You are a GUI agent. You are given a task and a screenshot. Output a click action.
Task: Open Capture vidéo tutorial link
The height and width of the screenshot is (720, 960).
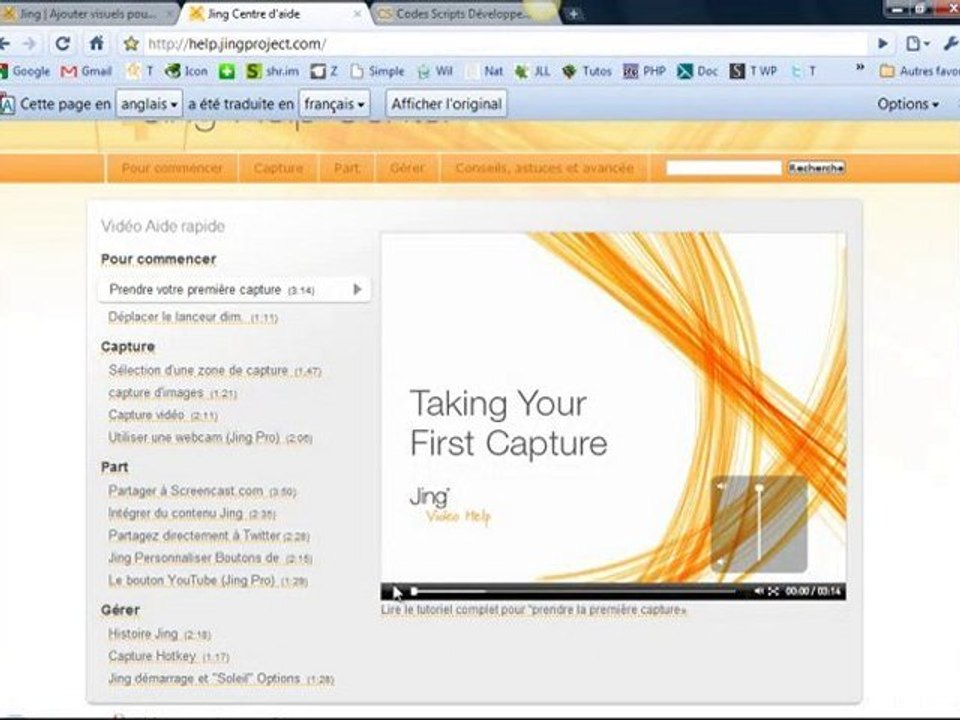point(163,415)
